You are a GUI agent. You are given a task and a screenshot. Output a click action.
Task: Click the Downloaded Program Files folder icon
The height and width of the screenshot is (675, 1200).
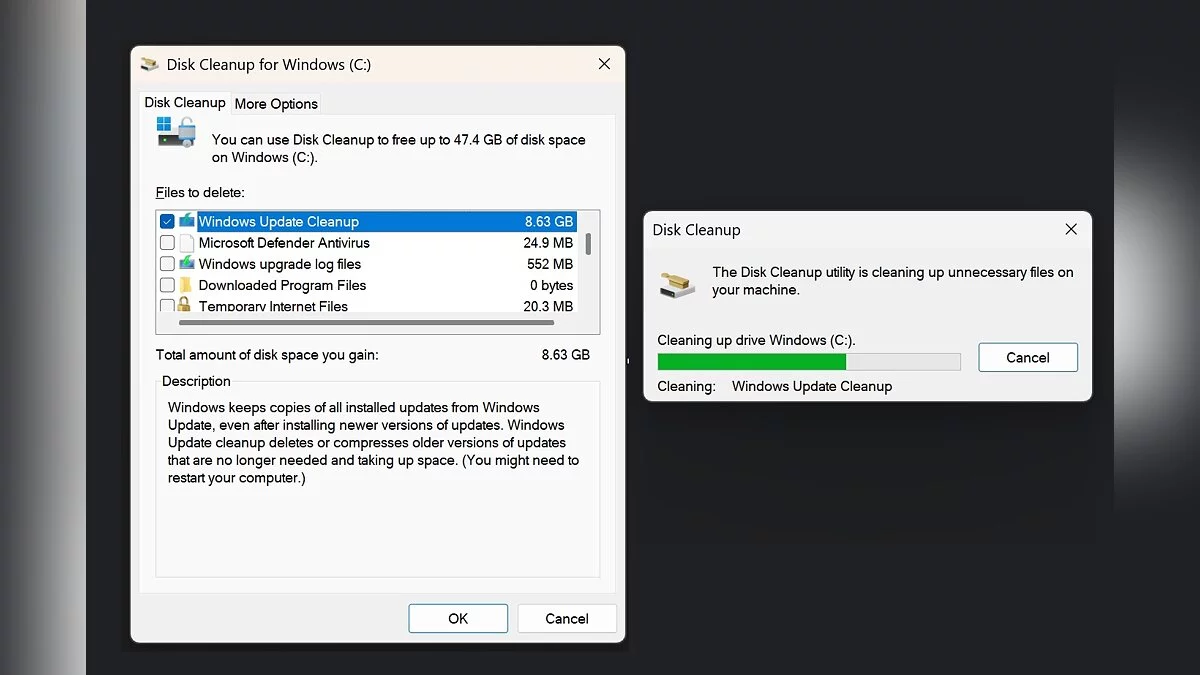(x=187, y=285)
